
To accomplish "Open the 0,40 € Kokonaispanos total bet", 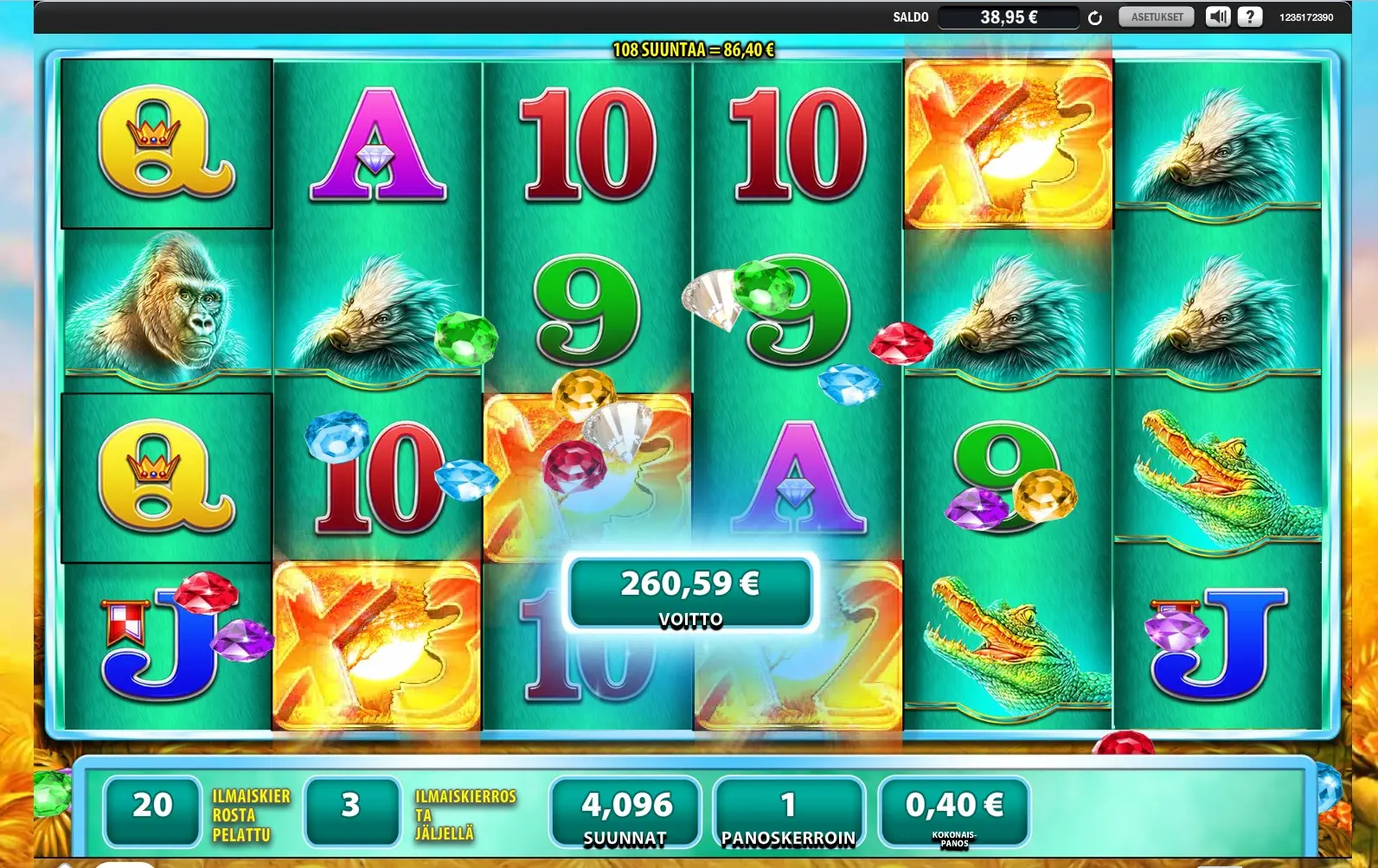I will point(954,813).
